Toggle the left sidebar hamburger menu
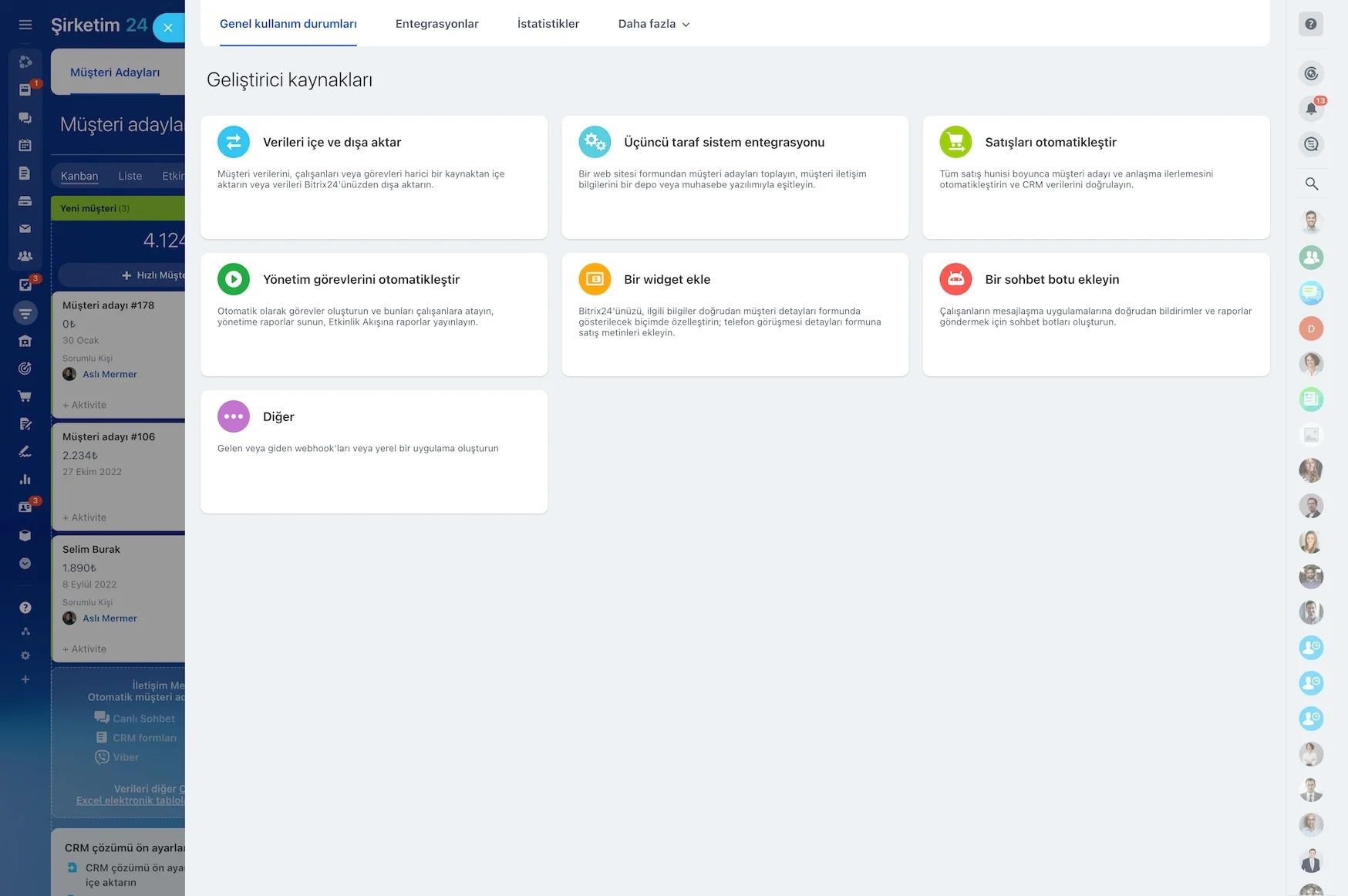 (25, 25)
